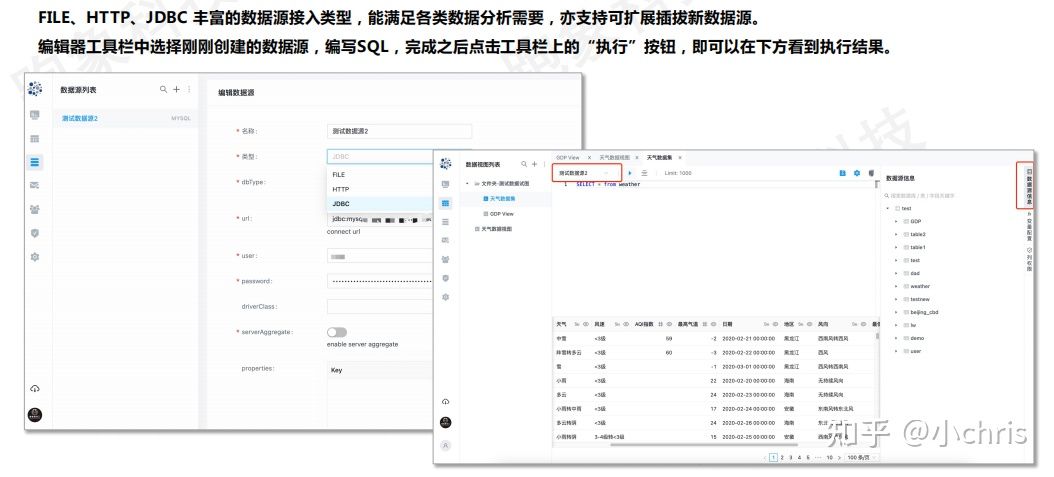Viewport: 1054px width, 477px height.
Task: Select FILE in the type dropdown list
Action: (x=380, y=175)
